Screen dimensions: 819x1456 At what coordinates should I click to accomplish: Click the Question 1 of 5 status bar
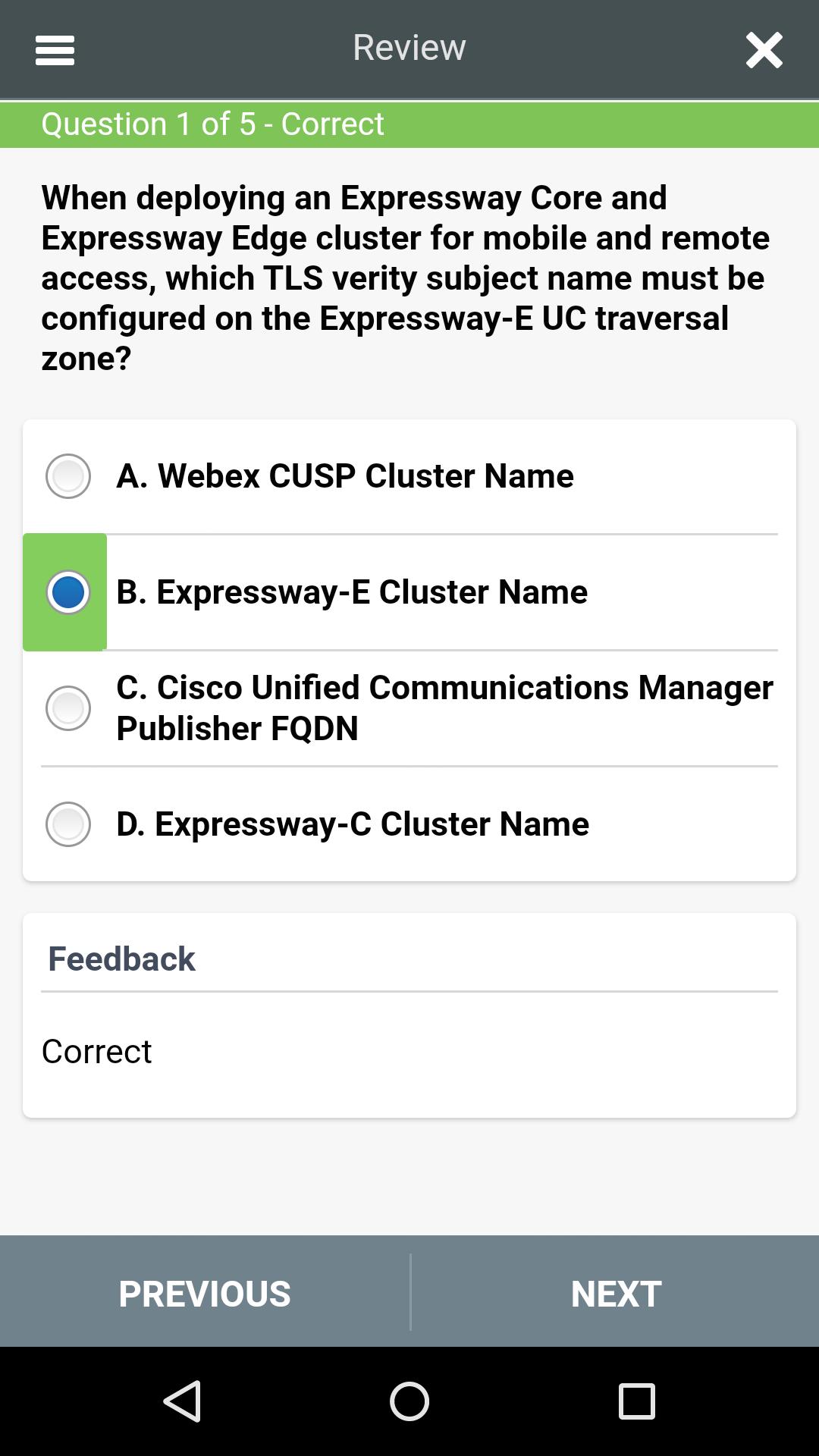(x=409, y=124)
